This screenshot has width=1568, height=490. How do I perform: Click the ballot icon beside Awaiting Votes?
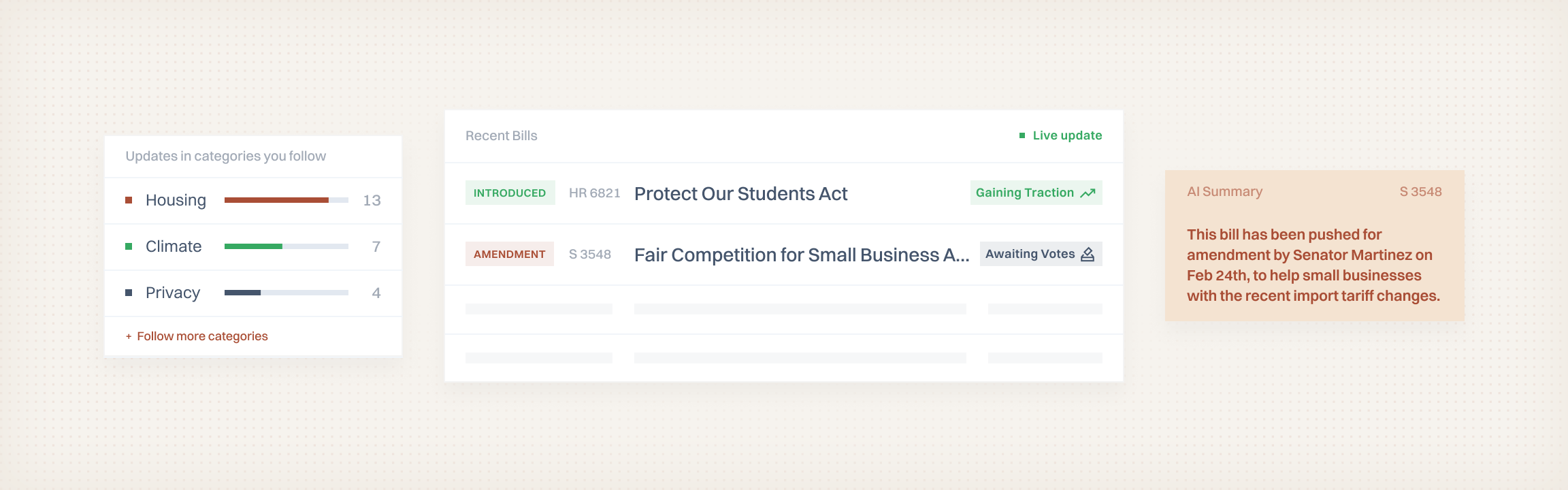pyautogui.click(x=1088, y=254)
